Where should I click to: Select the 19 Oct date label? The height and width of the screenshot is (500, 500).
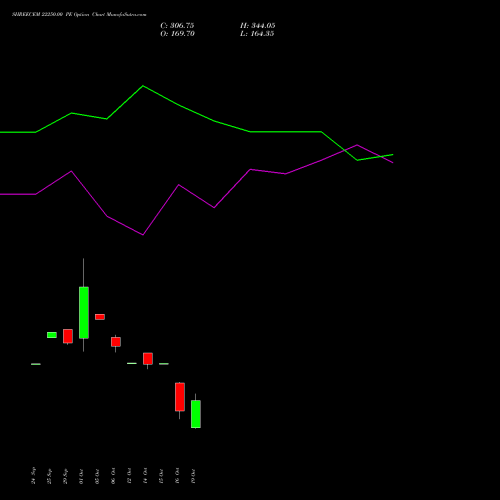(193, 476)
